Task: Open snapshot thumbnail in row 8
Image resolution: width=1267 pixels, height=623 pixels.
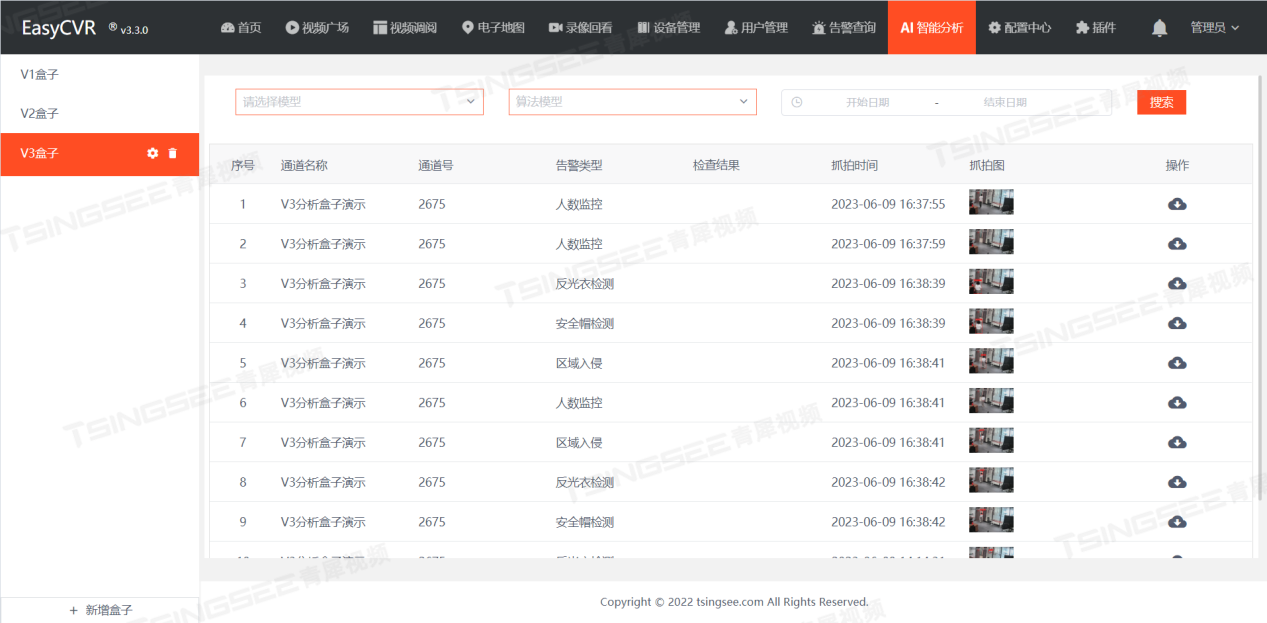Action: coord(991,480)
